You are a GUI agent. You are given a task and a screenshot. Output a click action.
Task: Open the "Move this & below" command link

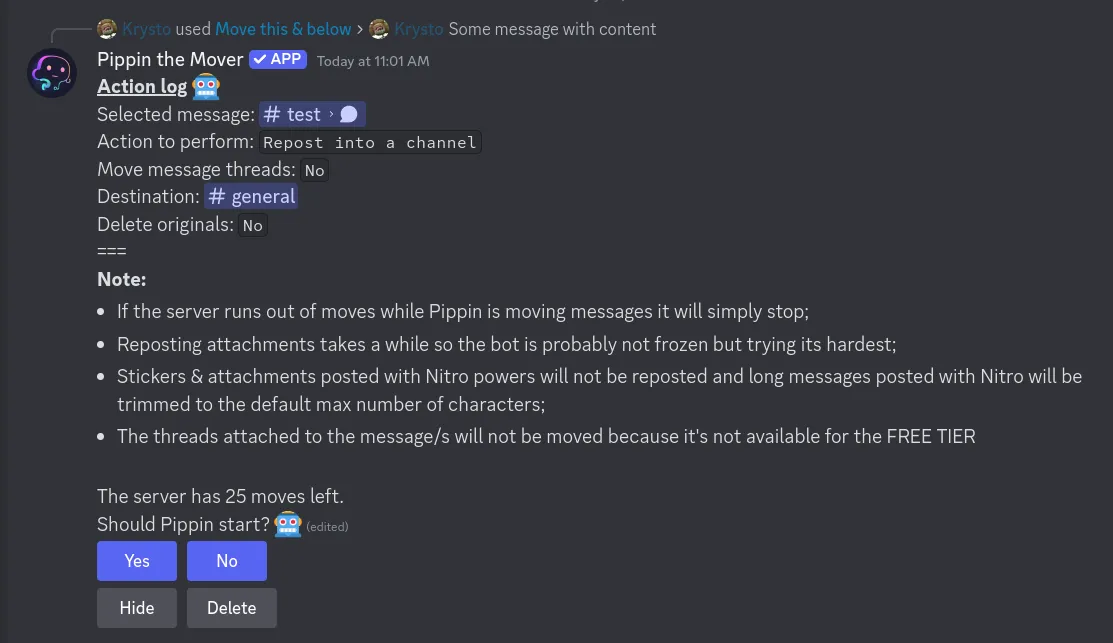pos(283,29)
